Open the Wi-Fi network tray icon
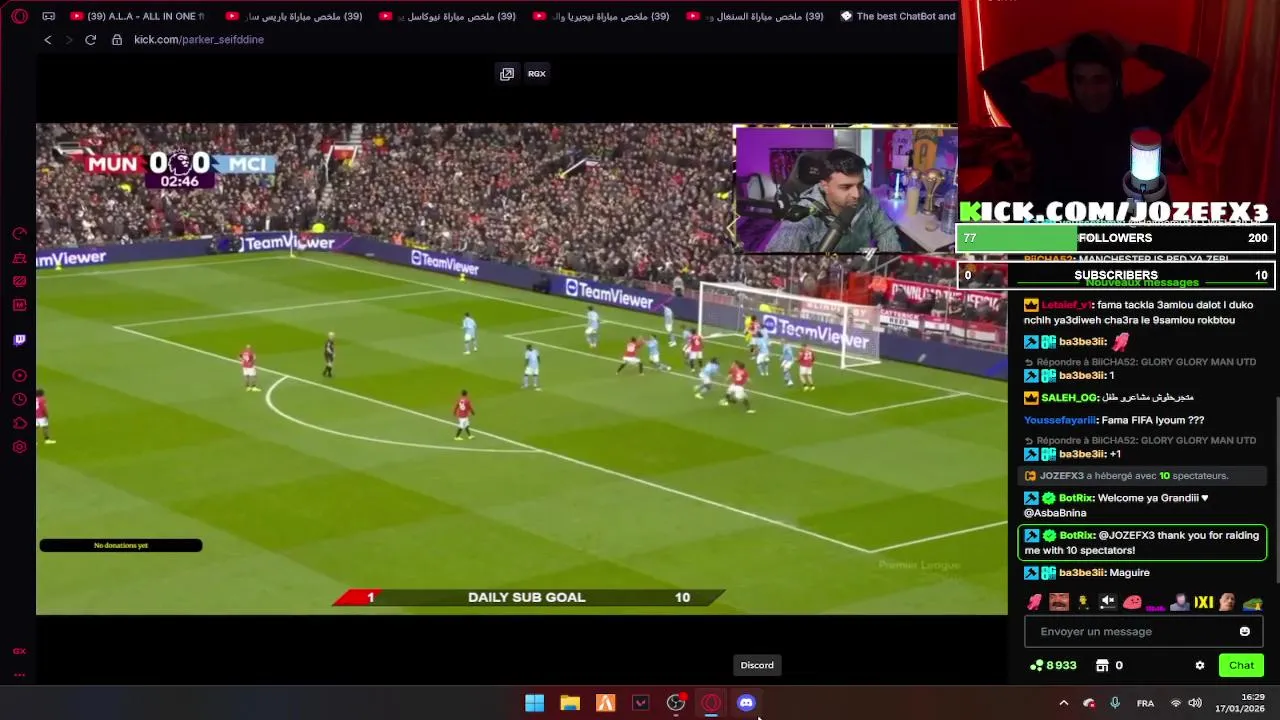This screenshot has width=1280, height=720. click(1176, 704)
